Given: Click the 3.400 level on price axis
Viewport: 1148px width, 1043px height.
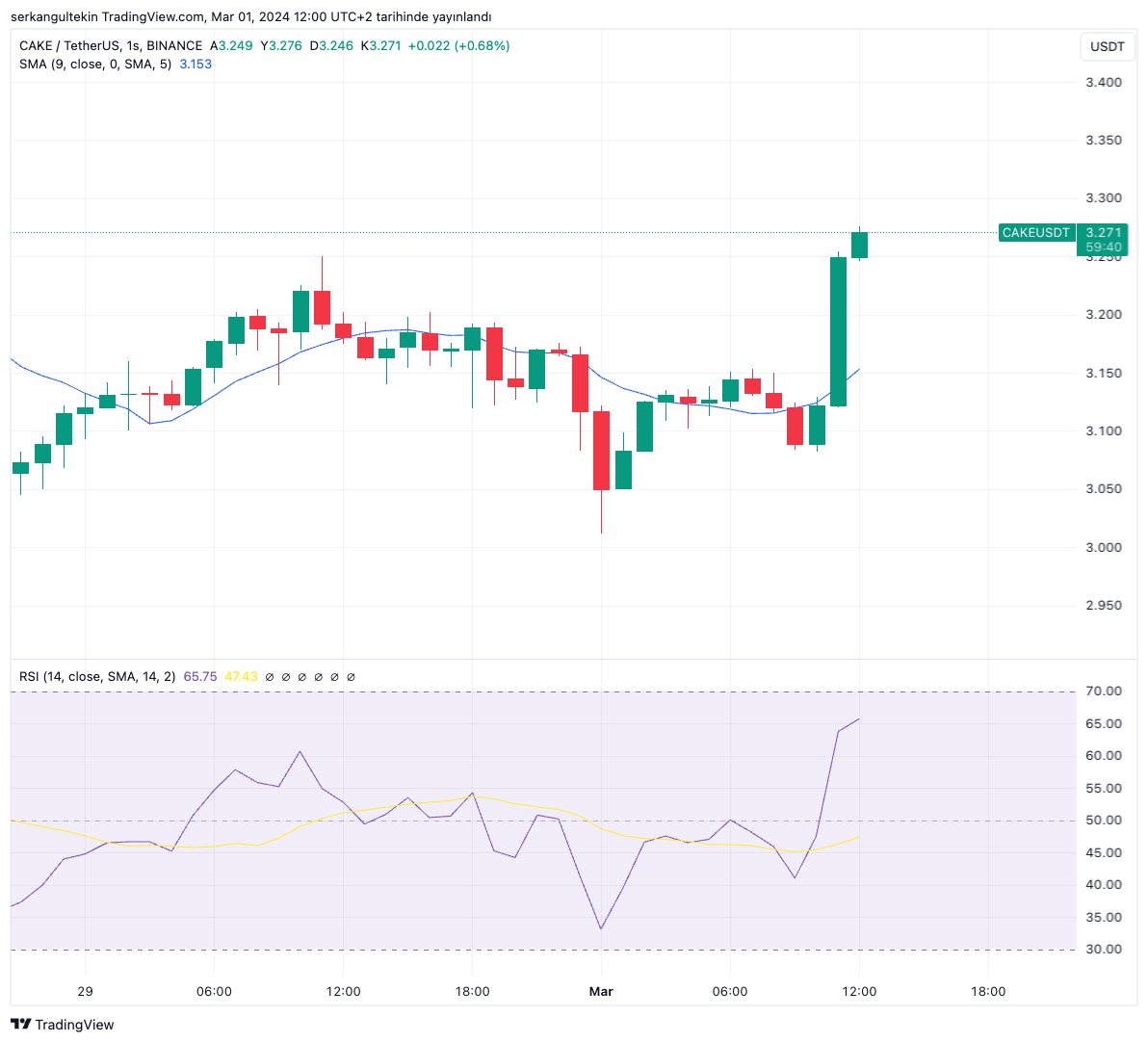Looking at the screenshot, I should (1103, 83).
